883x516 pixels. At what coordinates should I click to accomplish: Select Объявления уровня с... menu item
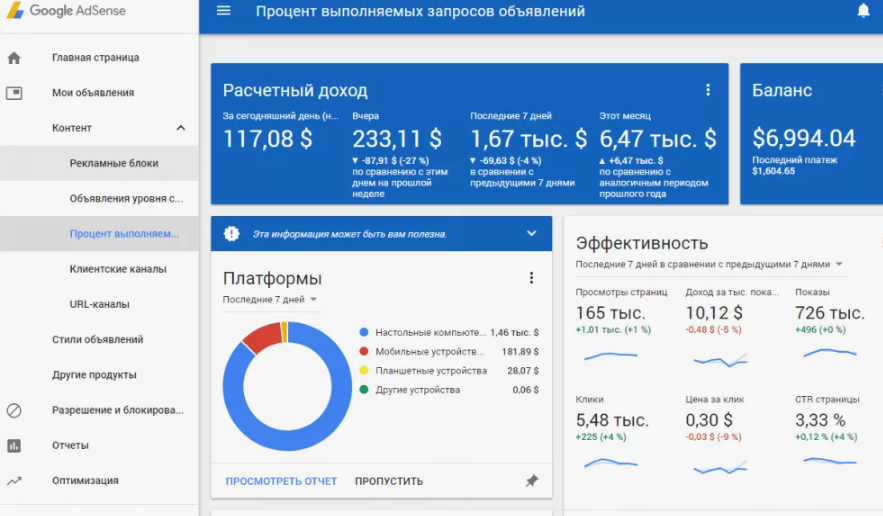pyautogui.click(x=99, y=198)
